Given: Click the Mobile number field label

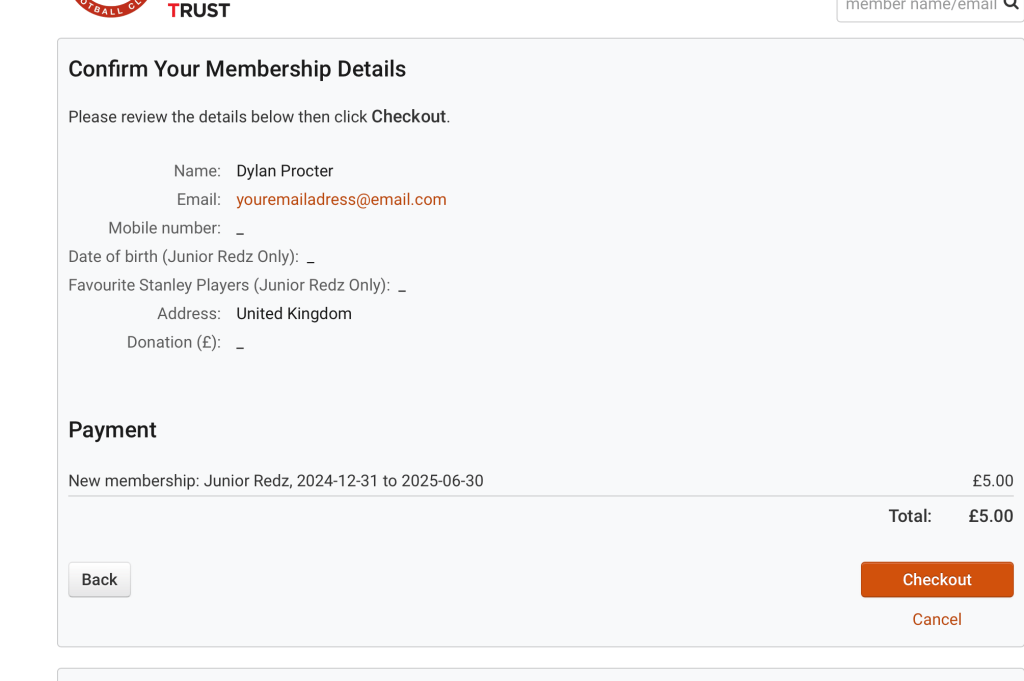Looking at the screenshot, I should coord(164,228).
